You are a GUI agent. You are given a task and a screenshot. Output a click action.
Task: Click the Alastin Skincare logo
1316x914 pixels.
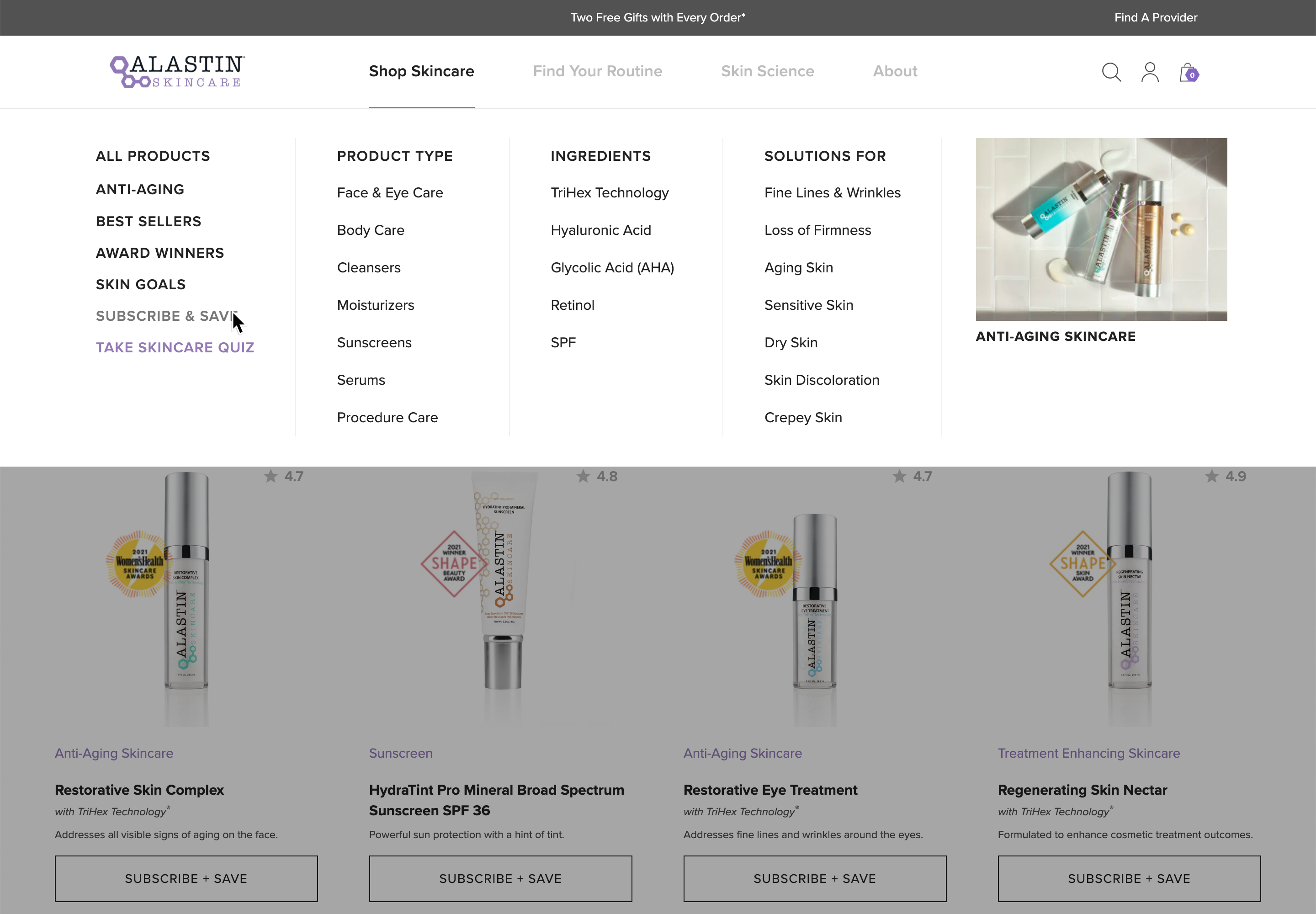(x=178, y=72)
